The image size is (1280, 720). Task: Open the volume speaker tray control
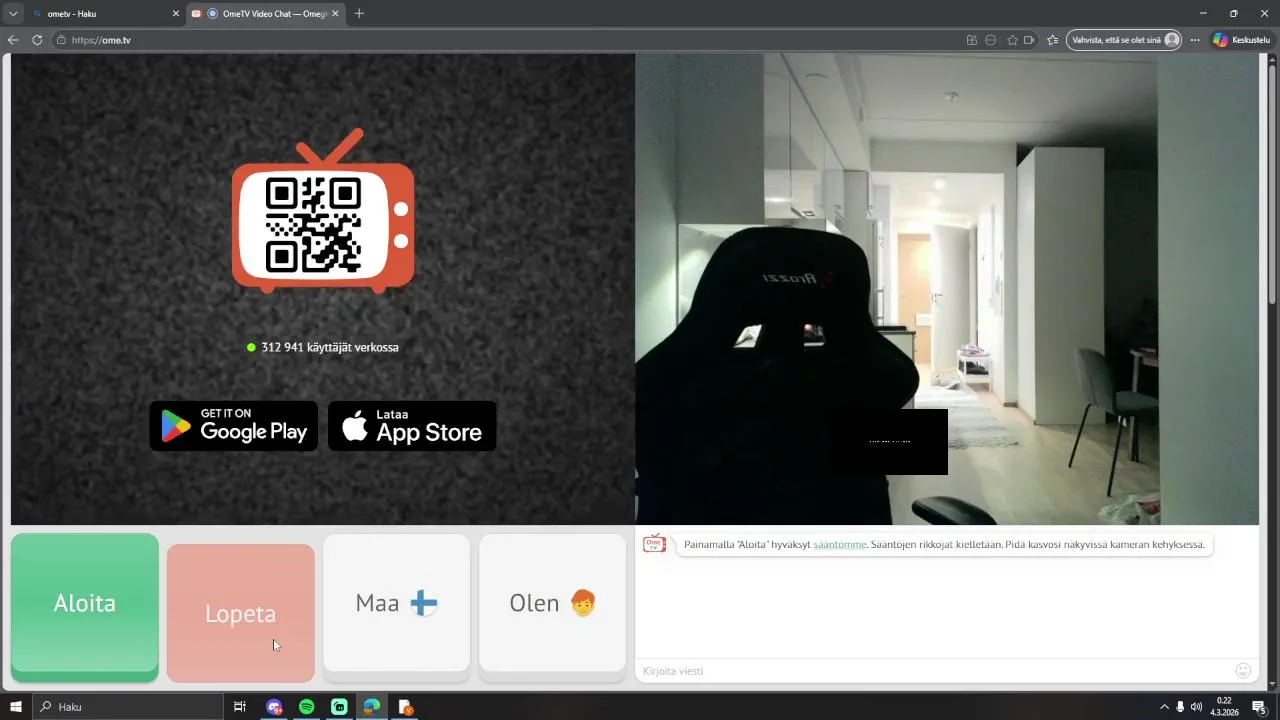[x=1197, y=707]
